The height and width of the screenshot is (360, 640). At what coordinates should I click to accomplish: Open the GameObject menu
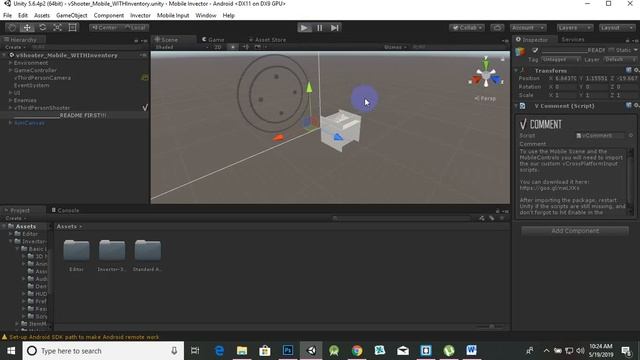click(x=71, y=16)
